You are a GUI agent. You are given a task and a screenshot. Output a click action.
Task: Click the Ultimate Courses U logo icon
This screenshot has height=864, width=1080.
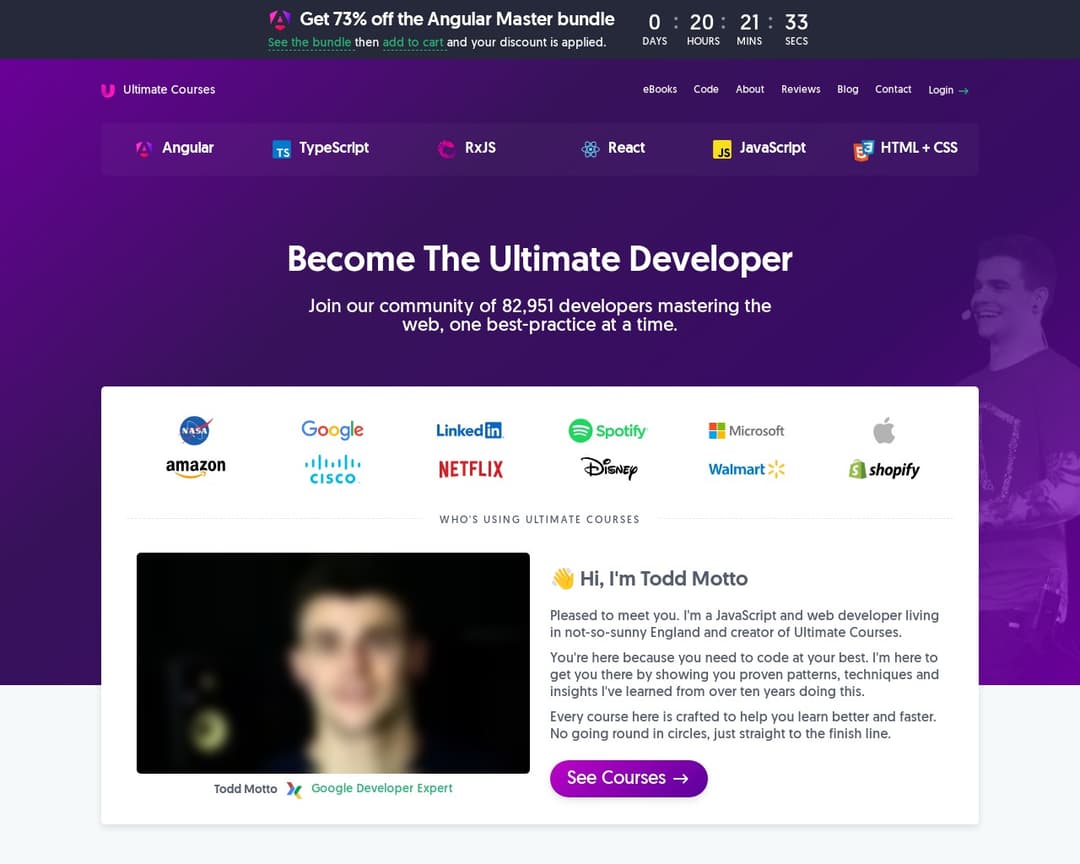click(x=107, y=90)
